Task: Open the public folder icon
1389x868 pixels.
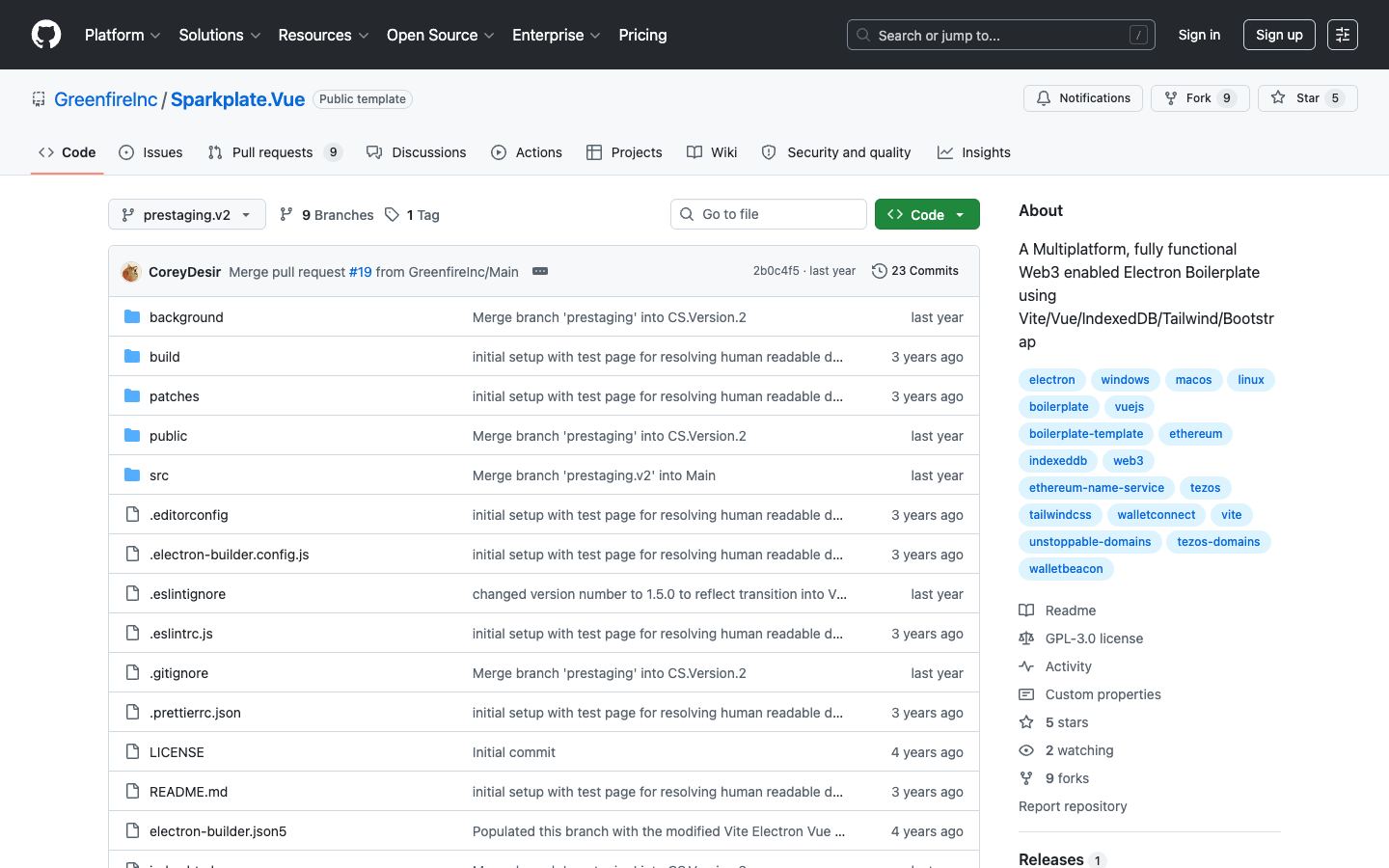Action: click(x=132, y=436)
